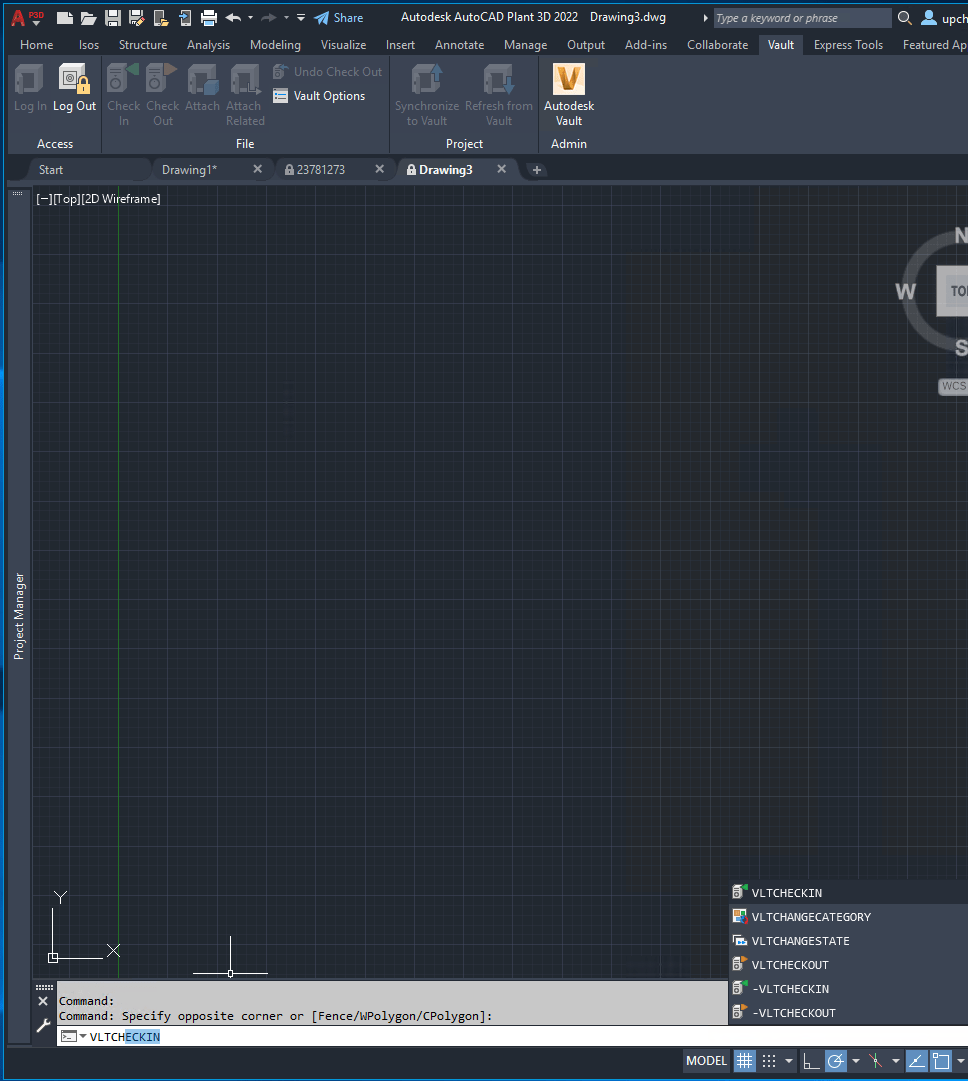Select VLTCHECKOUT from the command suggestions
Viewport: 968px width, 1081px height.
pos(790,964)
